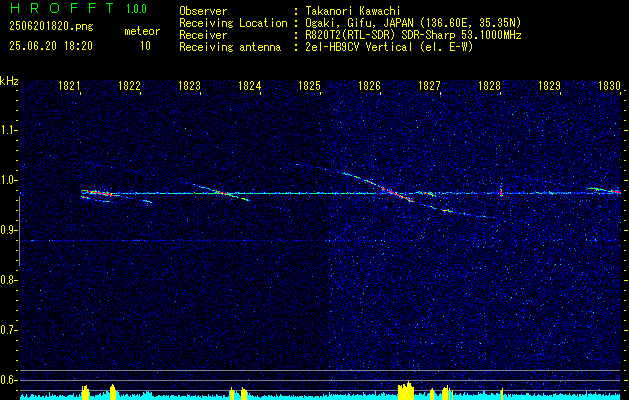629x400 pixels.
Task: Click the 1821 time axis label
Action: [69, 86]
